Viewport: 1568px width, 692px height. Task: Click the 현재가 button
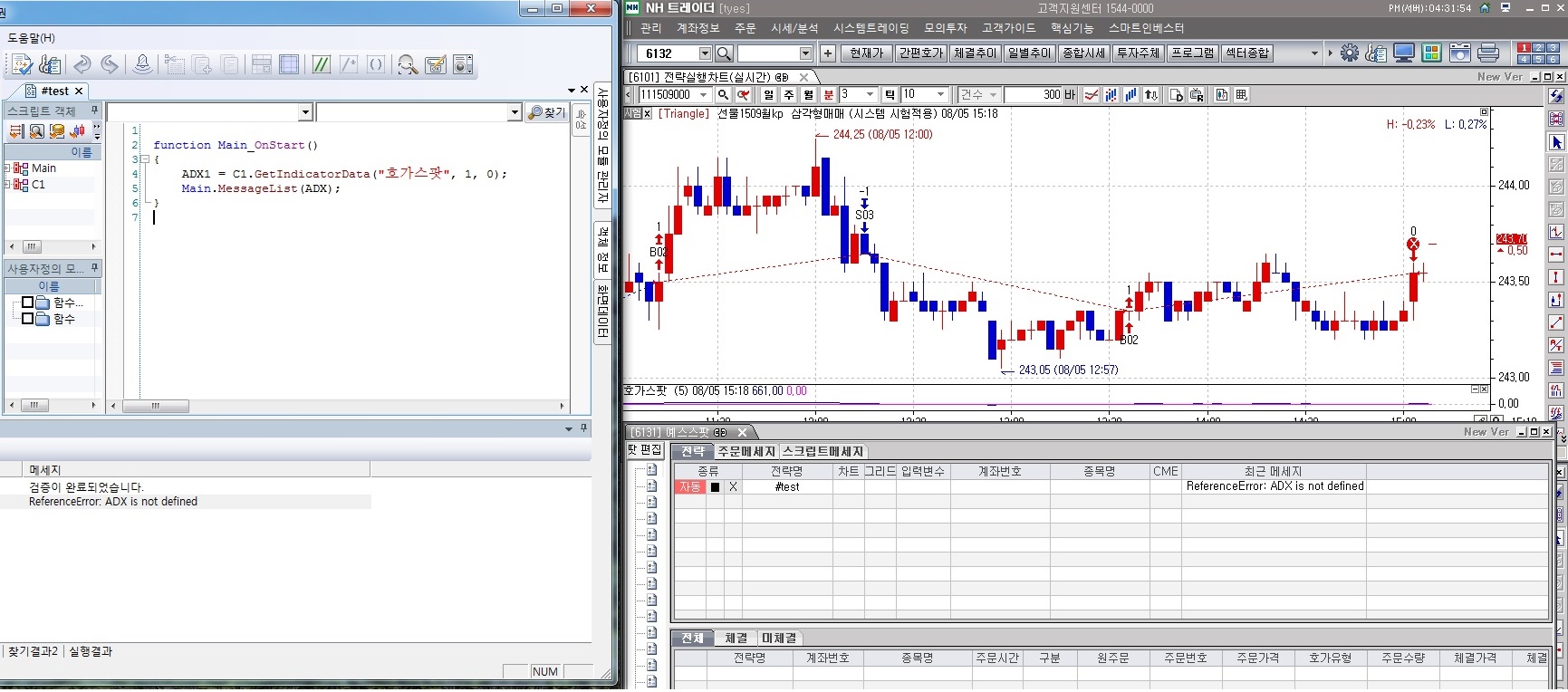point(866,53)
